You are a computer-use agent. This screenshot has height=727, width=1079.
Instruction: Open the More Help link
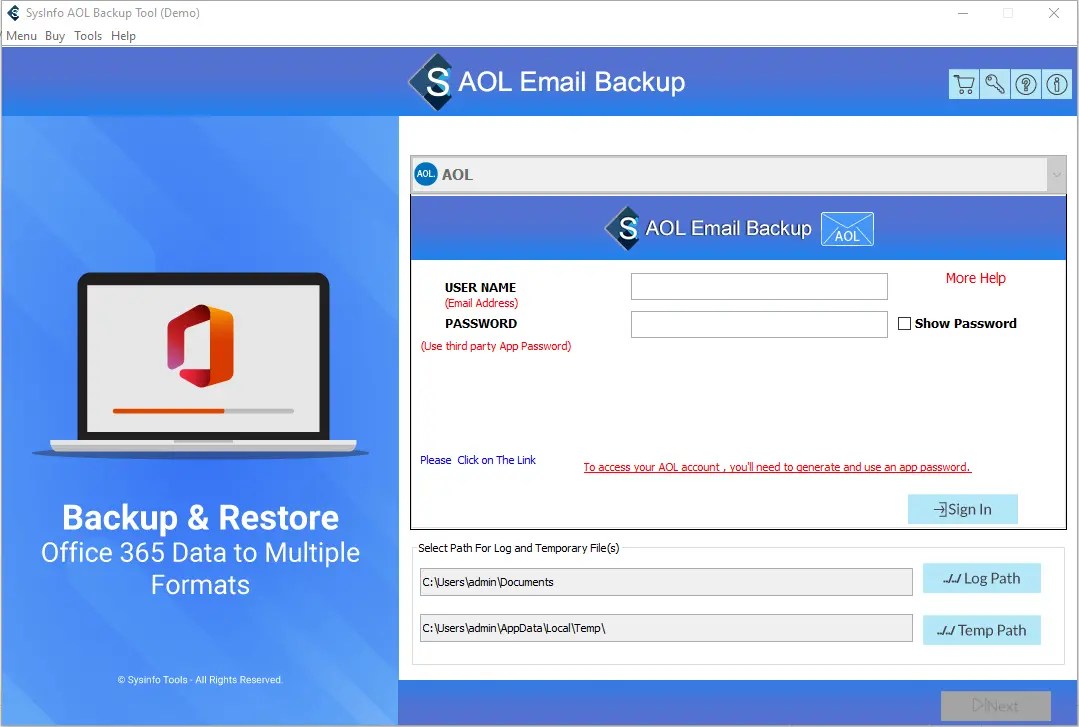point(975,278)
